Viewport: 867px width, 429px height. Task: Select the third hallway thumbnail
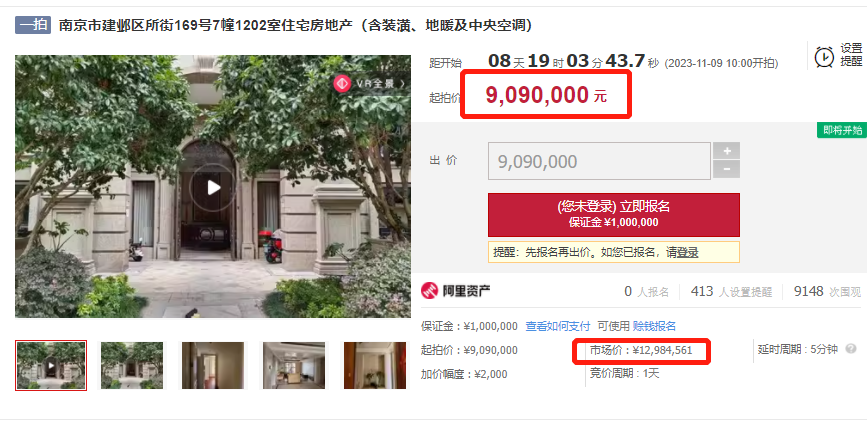(x=213, y=365)
